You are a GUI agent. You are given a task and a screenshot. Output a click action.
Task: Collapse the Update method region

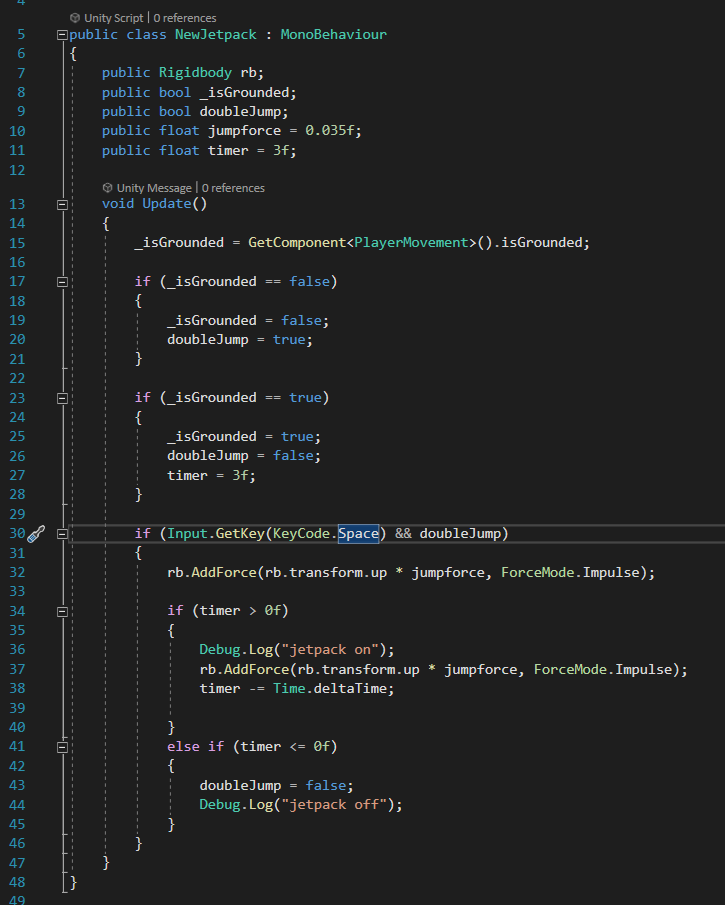point(62,204)
